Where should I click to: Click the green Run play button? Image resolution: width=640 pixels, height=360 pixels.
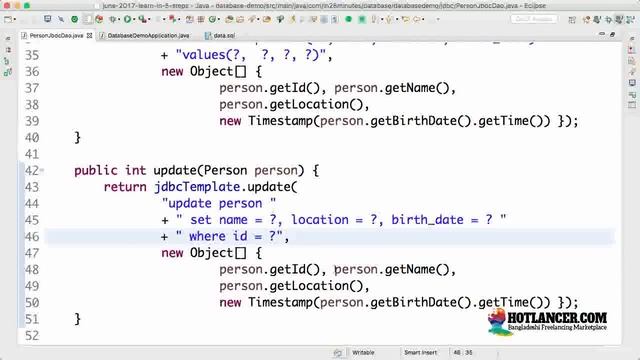click(128, 19)
